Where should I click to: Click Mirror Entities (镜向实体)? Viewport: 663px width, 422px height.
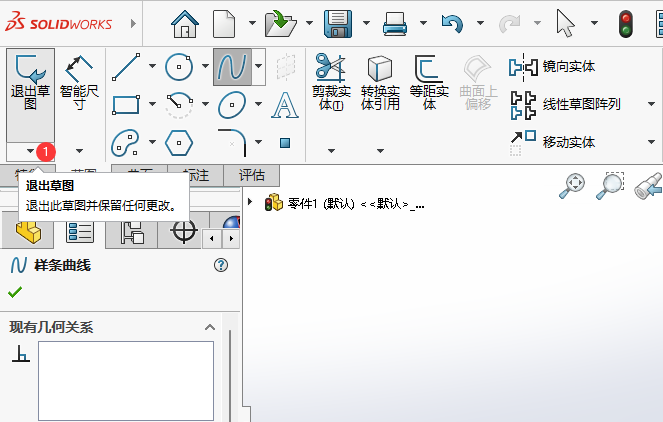tap(552, 67)
